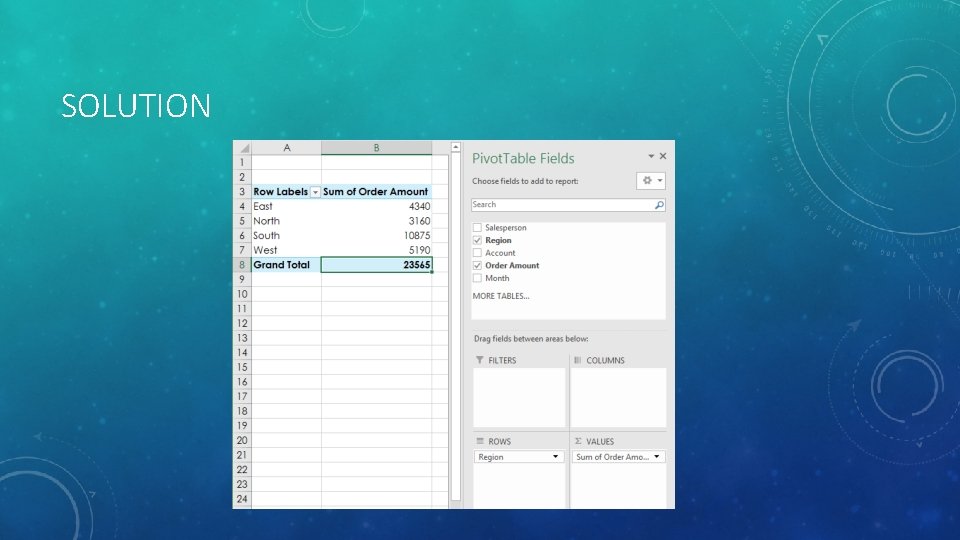This screenshot has height=540, width=960.
Task: Select the Grand Total value 23565
Action: [377, 264]
